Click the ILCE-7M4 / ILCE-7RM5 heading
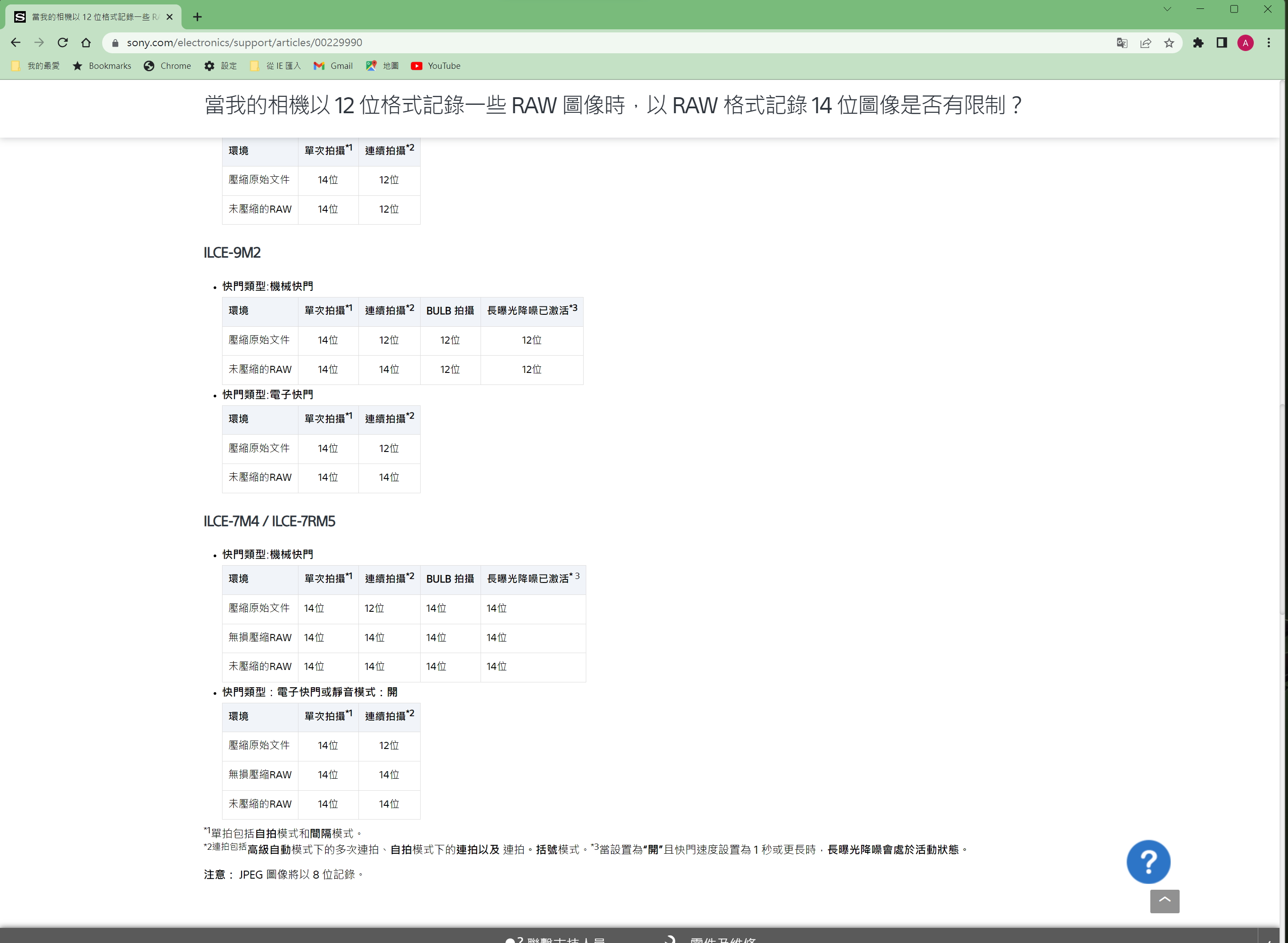Viewport: 1288px width, 943px height. pyautogui.click(x=269, y=521)
